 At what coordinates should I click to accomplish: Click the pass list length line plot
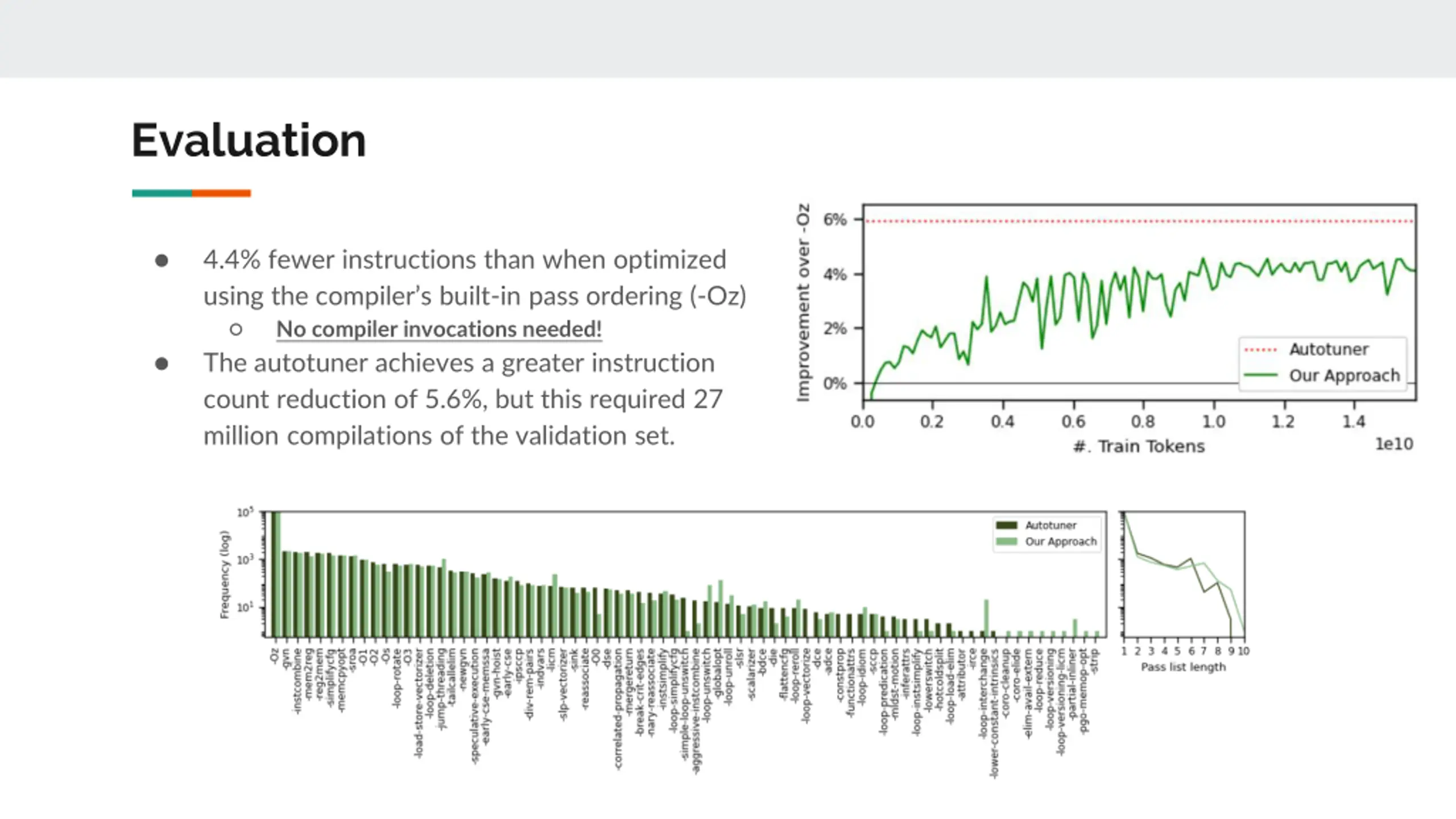click(x=1183, y=574)
